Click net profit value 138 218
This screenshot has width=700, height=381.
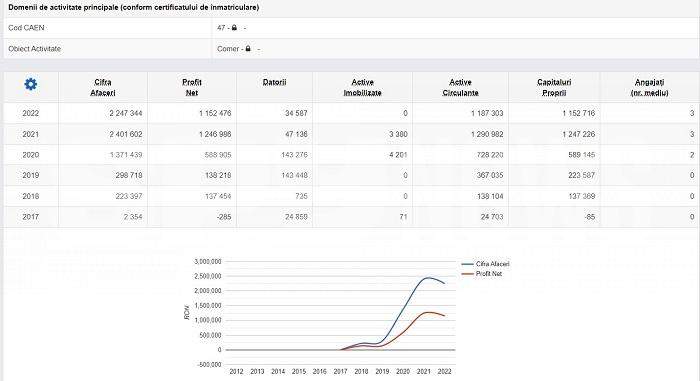[x=218, y=176]
